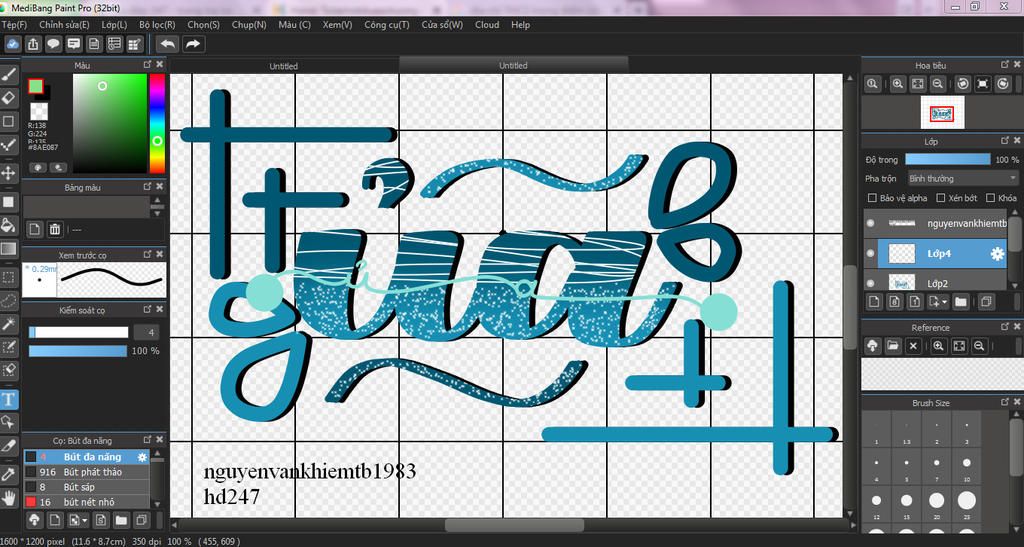1024x547 pixels.
Task: Zoom in on the Navigator panel
Action: point(898,84)
